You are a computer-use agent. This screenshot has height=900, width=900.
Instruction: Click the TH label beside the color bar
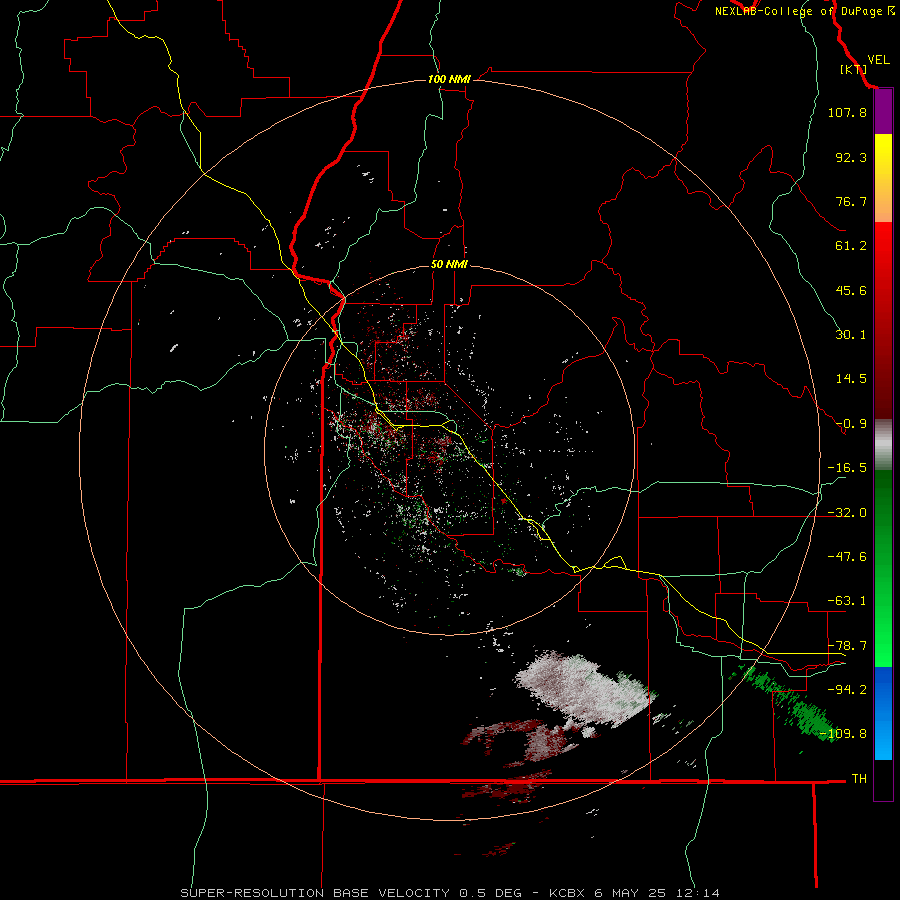[x=859, y=778]
